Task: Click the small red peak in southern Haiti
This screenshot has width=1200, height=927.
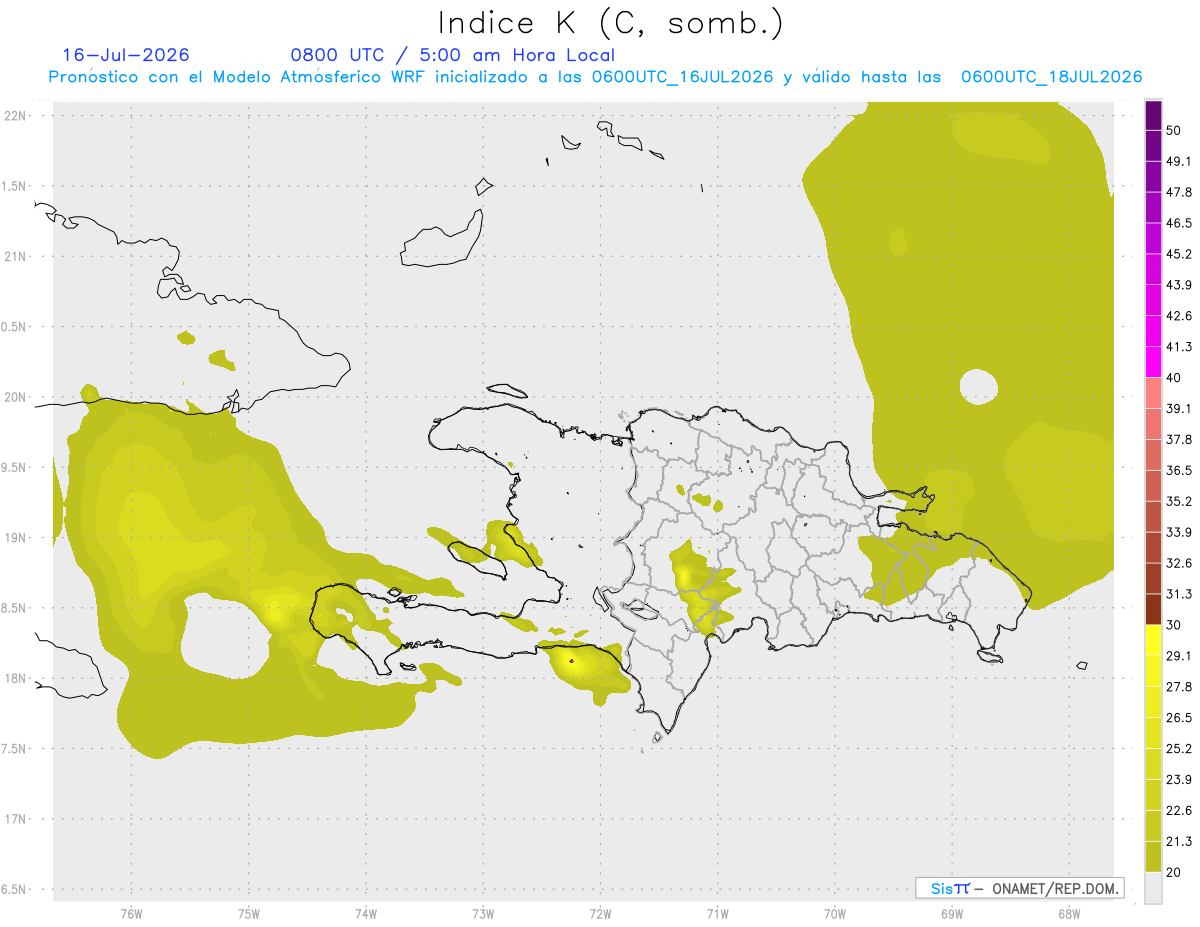Action: coord(571,661)
